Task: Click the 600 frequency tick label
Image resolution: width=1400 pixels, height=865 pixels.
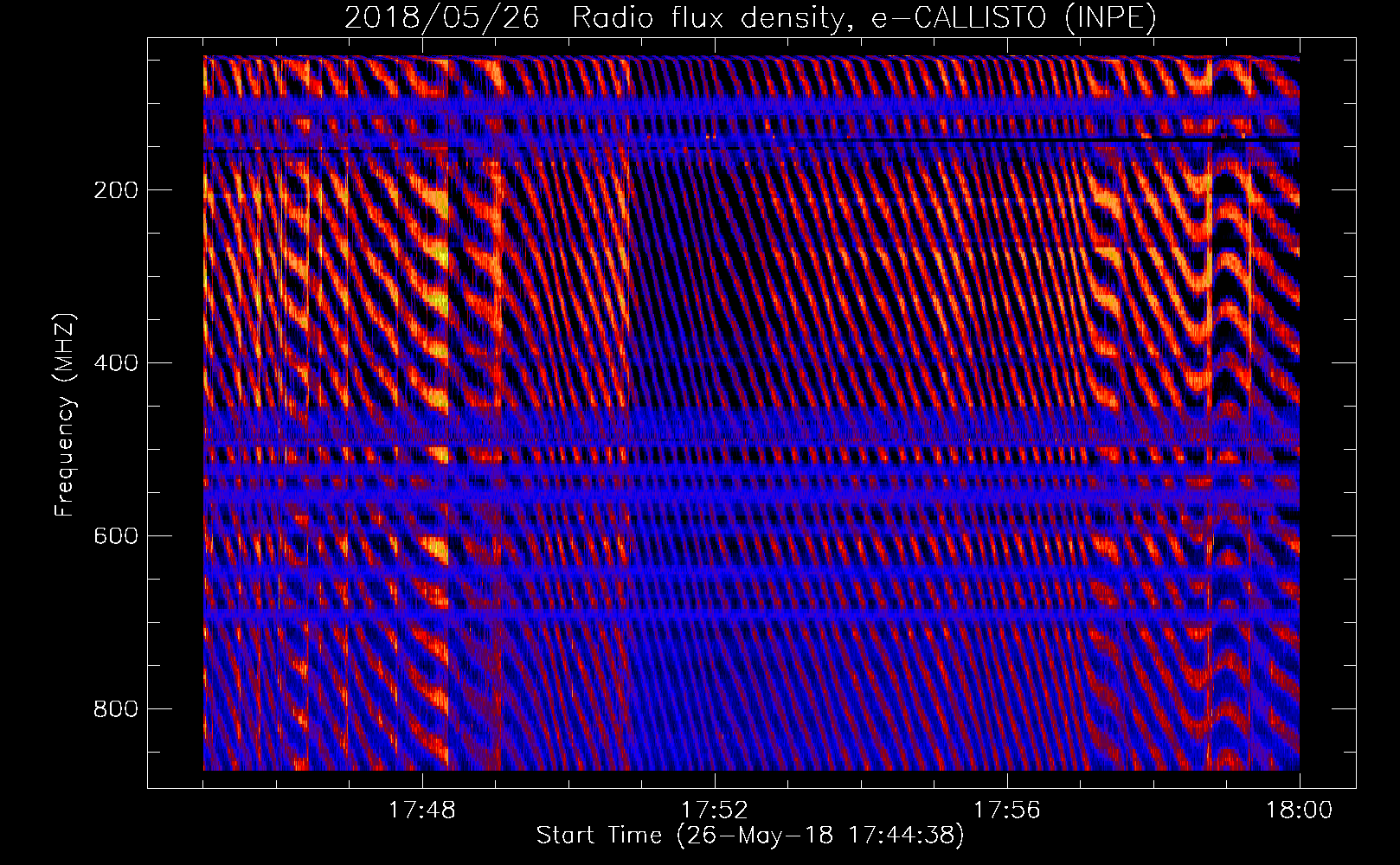Action: pyautogui.click(x=116, y=536)
